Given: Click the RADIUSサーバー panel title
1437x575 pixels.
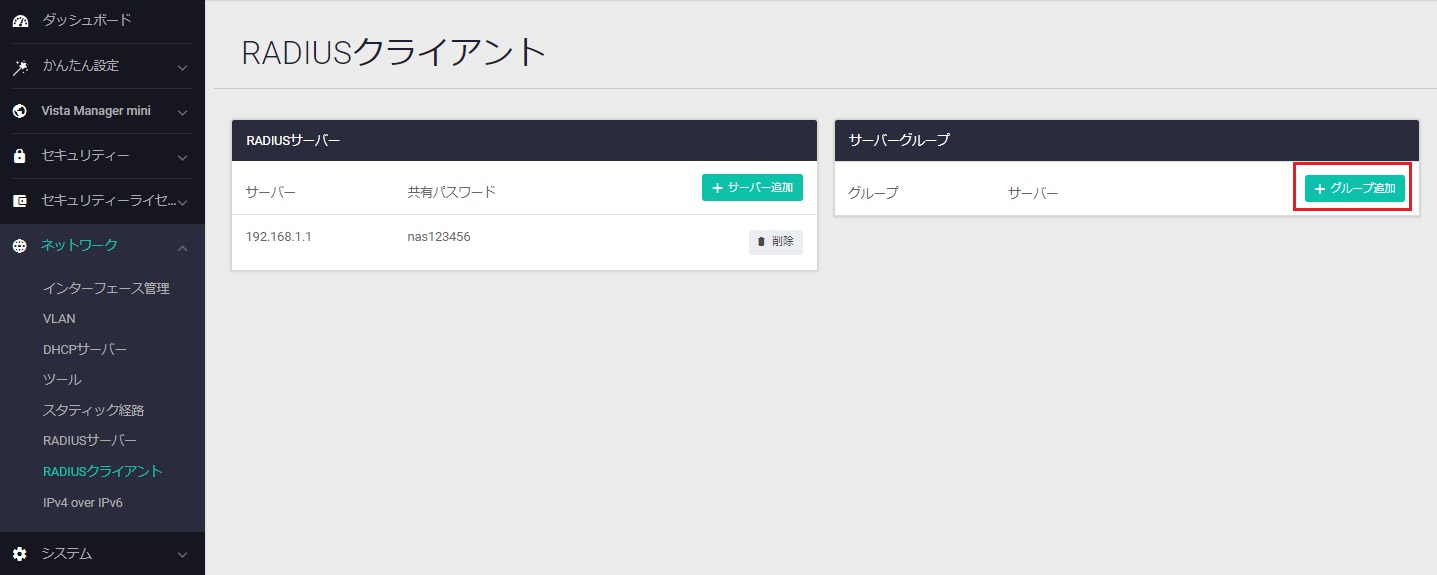Looking at the screenshot, I should click(293, 141).
